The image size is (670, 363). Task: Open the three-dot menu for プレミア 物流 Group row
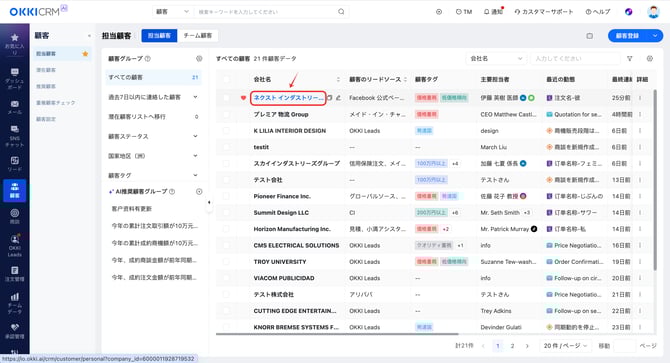point(640,114)
